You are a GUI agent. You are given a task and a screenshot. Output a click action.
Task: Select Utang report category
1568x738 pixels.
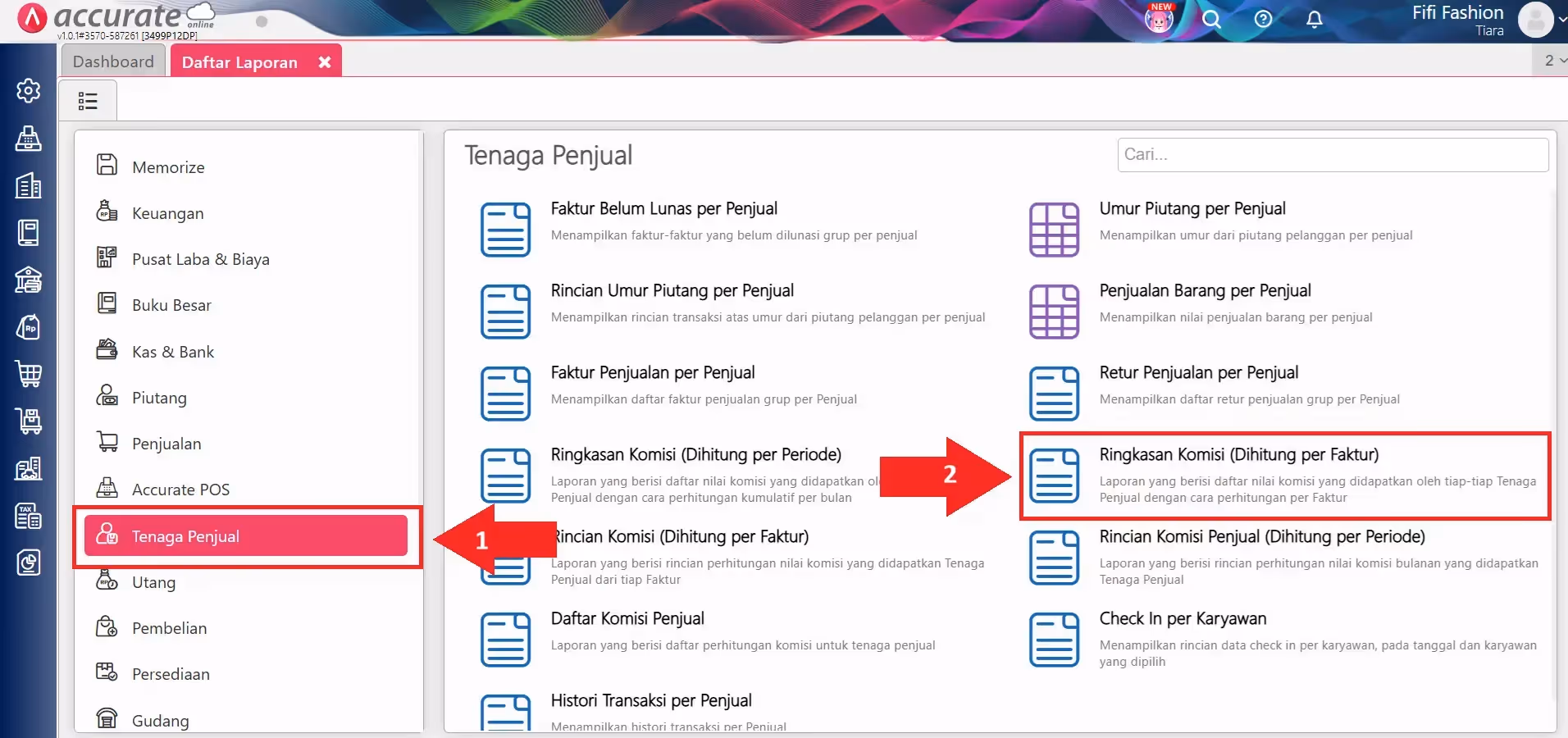pyautogui.click(x=246, y=582)
